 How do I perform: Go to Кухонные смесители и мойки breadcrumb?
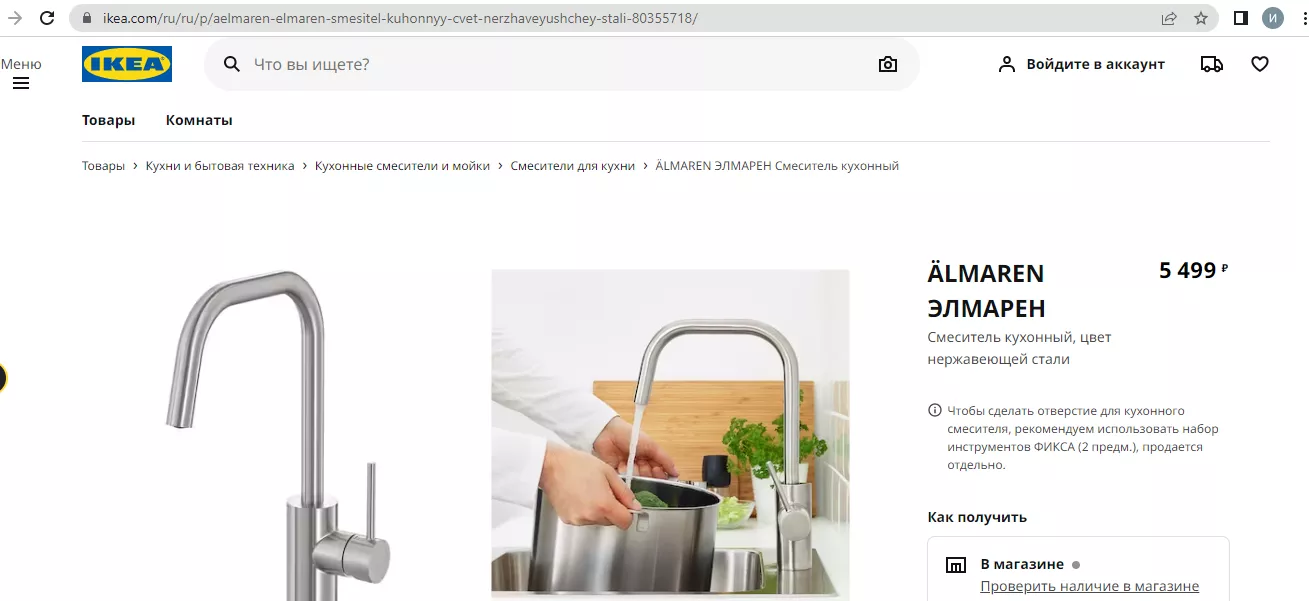coord(402,166)
